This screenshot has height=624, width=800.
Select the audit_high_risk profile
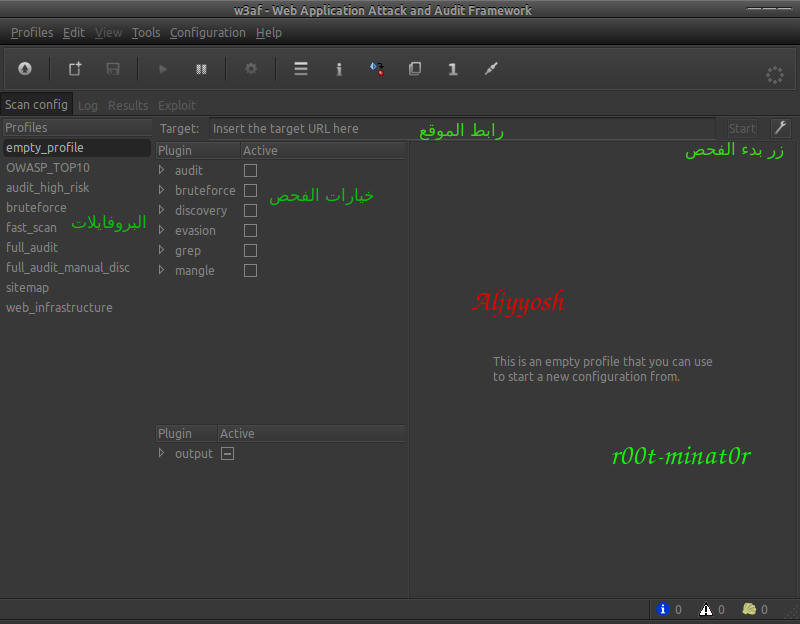[x=77, y=188]
